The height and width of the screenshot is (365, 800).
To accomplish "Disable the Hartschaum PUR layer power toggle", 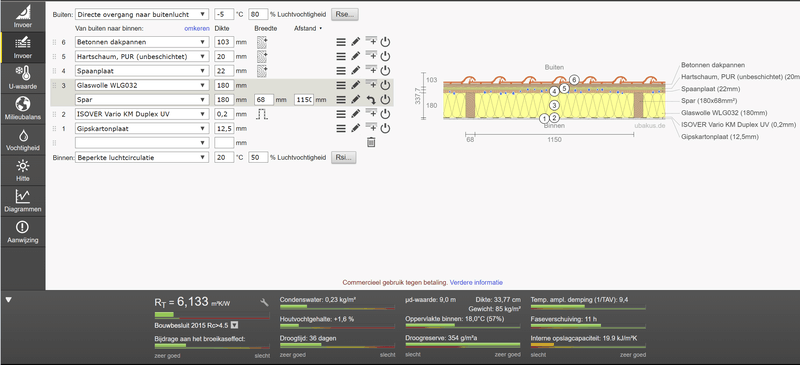I will 385,56.
